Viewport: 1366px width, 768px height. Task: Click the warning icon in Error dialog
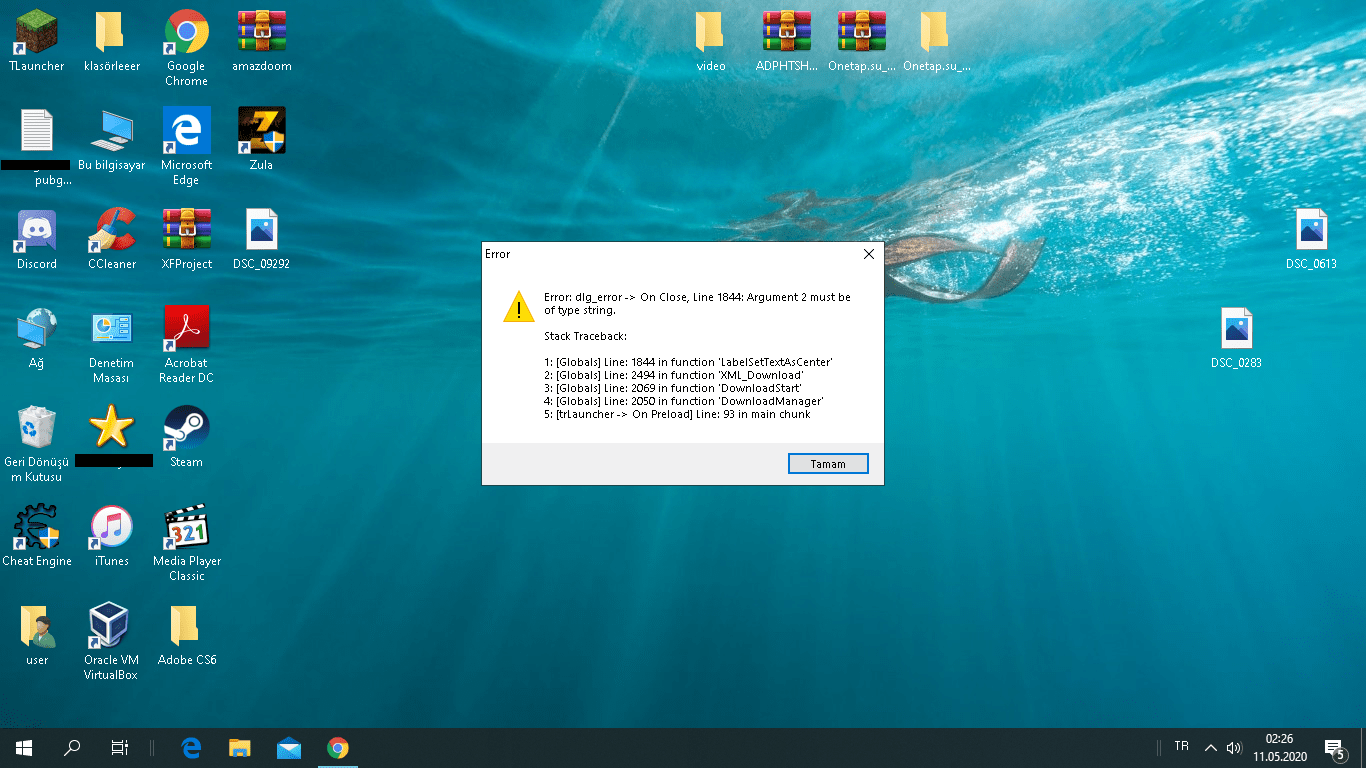pyautogui.click(x=518, y=306)
